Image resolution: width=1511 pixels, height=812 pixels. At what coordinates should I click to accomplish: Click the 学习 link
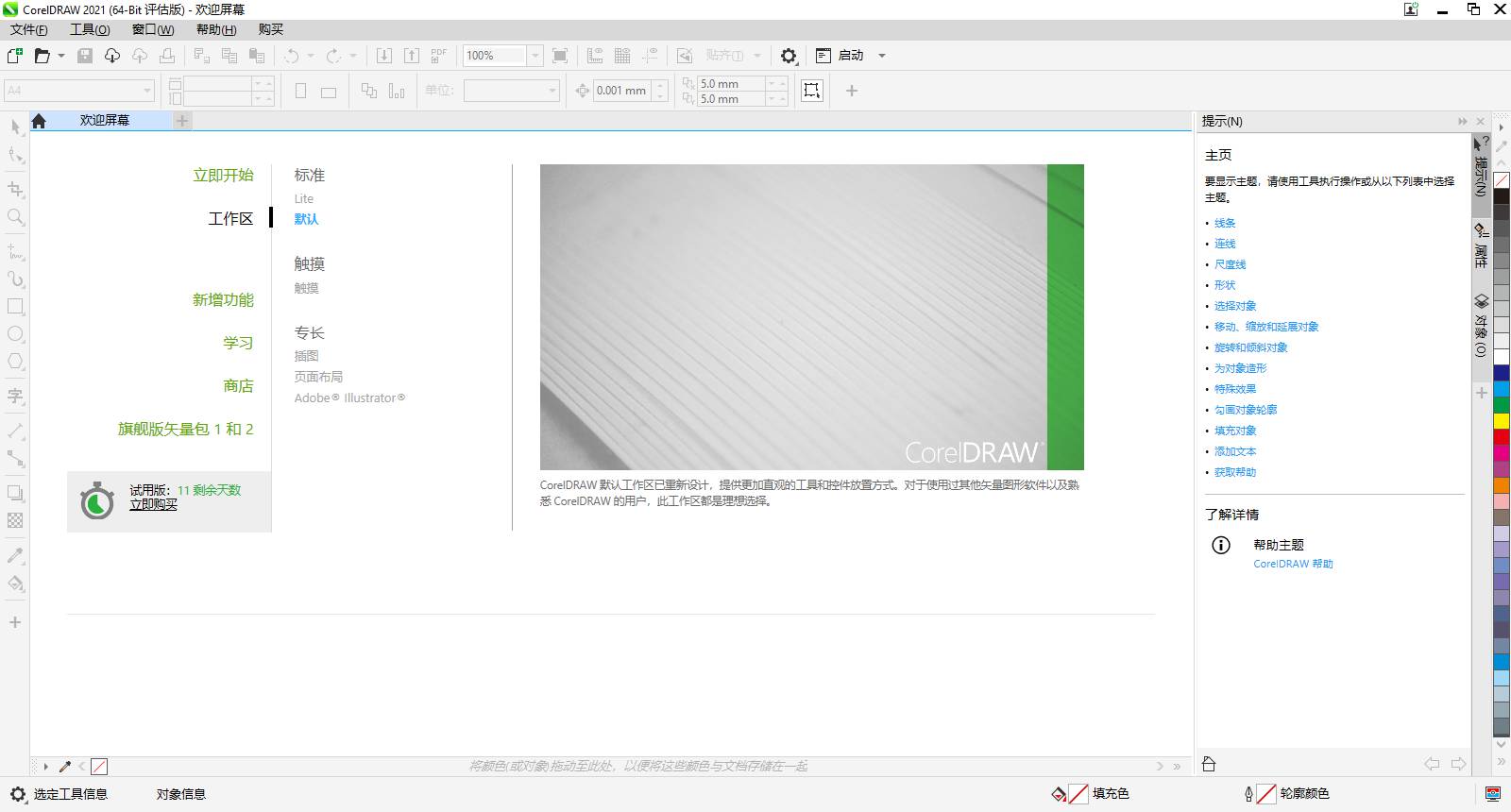pyautogui.click(x=238, y=344)
